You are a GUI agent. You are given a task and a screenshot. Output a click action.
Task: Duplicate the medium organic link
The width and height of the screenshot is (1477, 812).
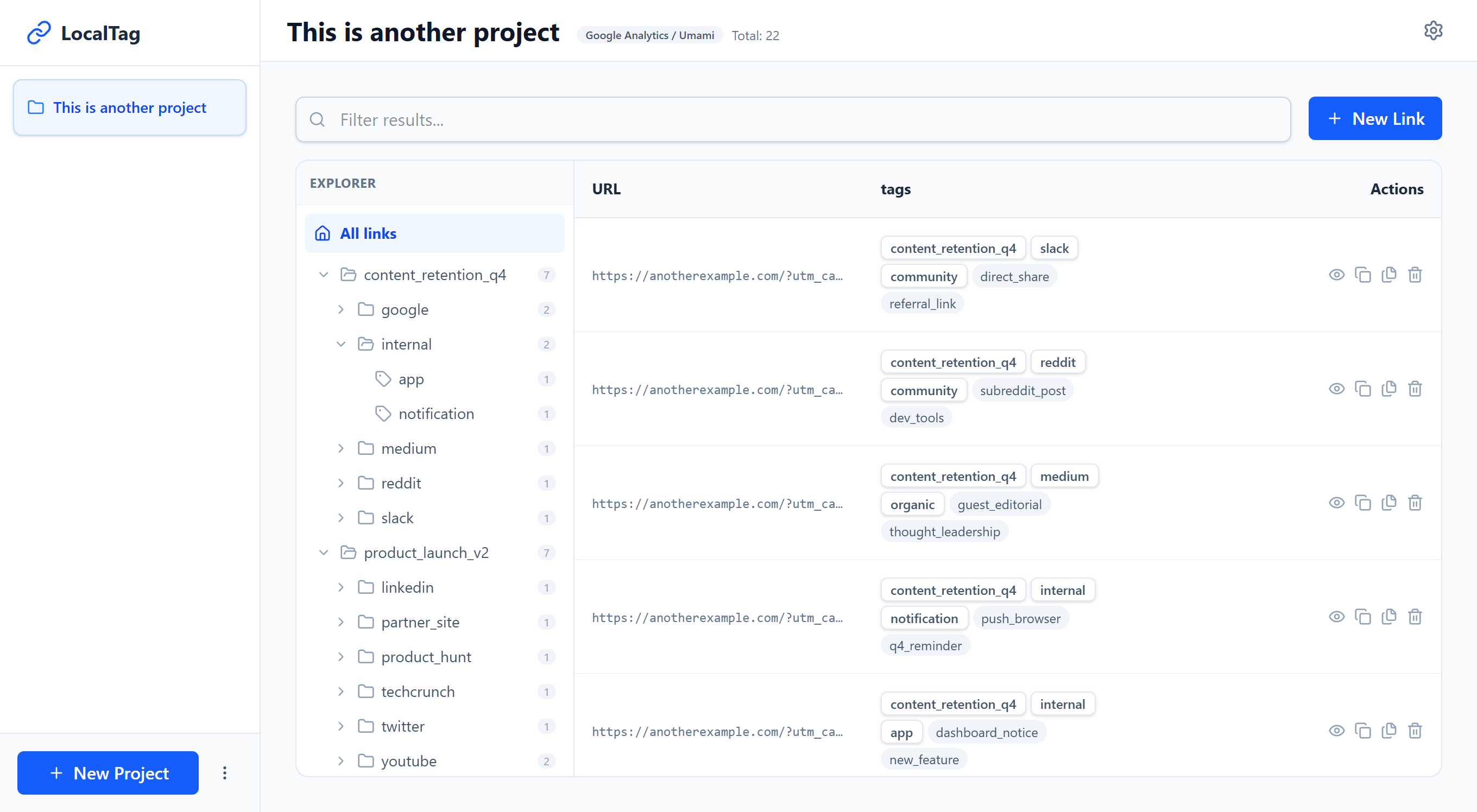(x=1388, y=503)
